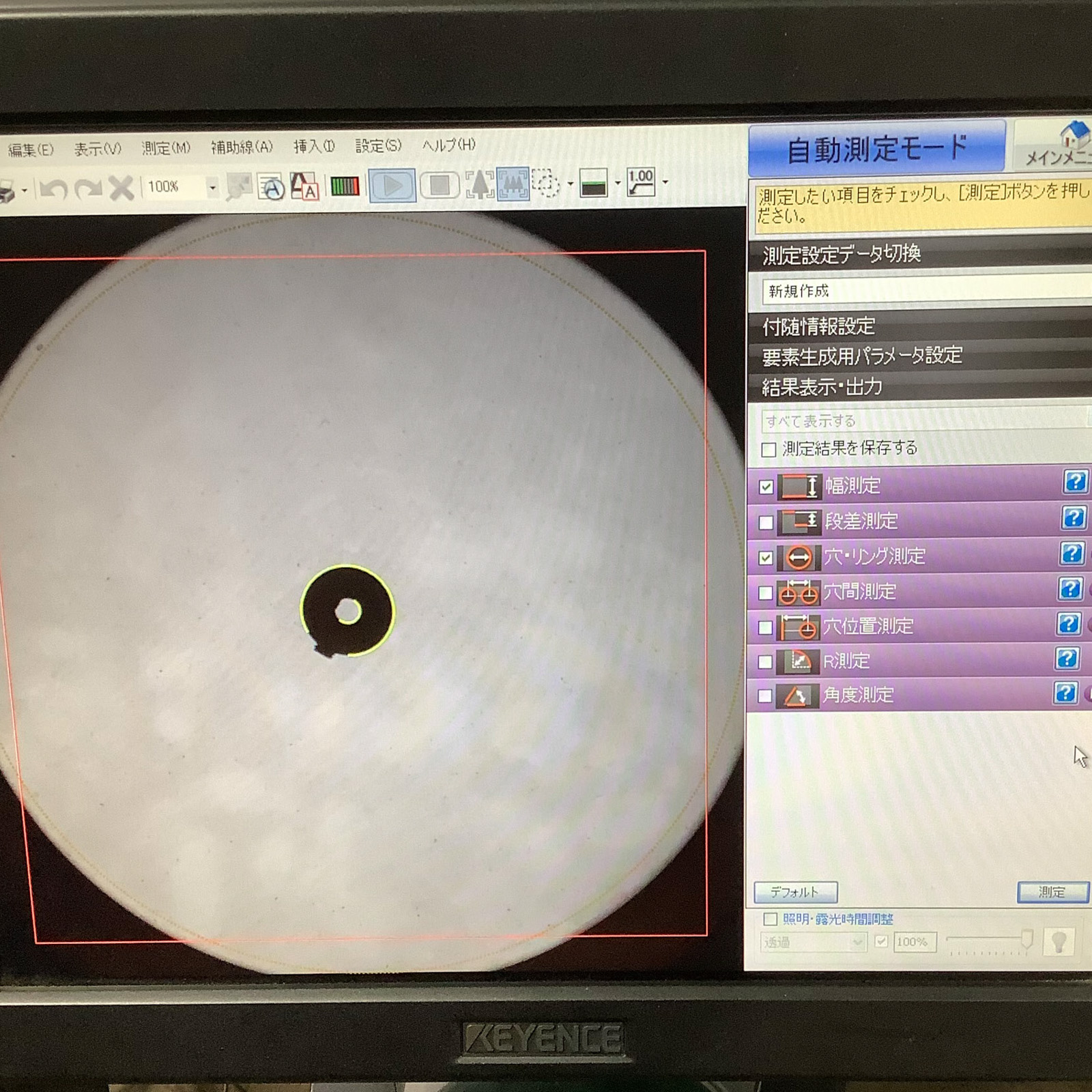Click the stop square toolbar icon
1092x1092 pixels.
pos(439,186)
